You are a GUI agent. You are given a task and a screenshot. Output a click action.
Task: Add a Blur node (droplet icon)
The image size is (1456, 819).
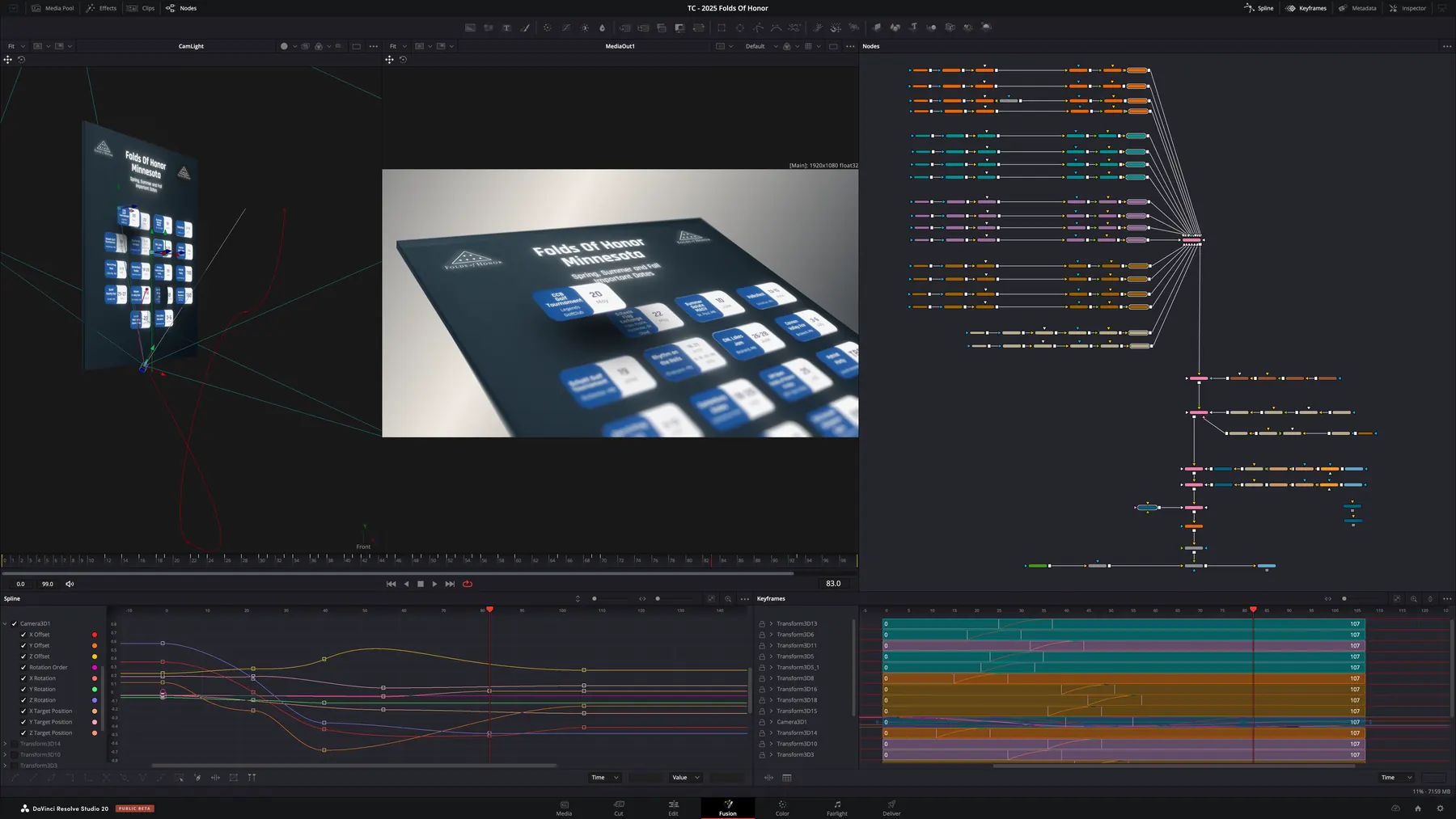click(x=602, y=27)
